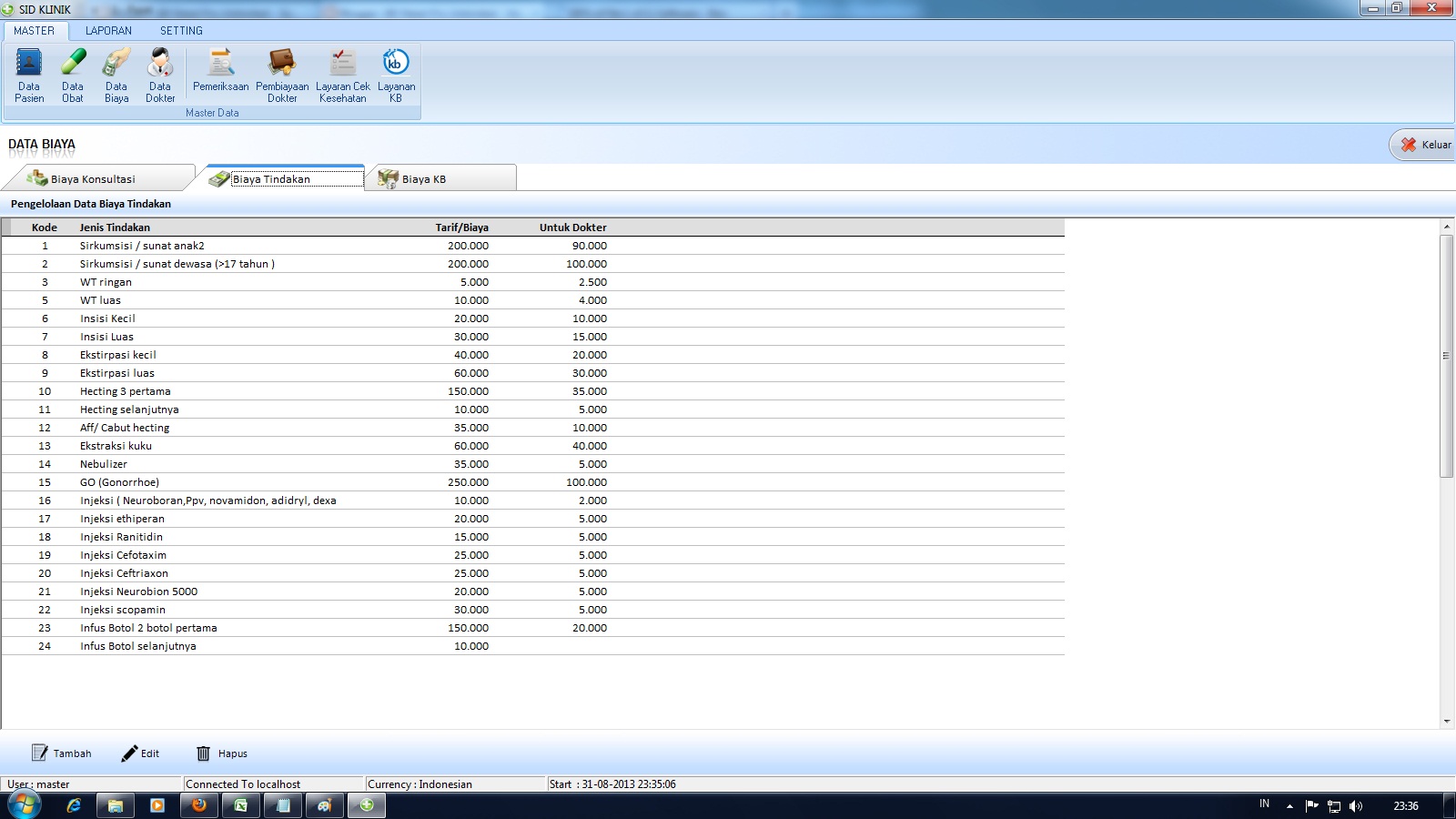This screenshot has height=819, width=1456.
Task: Click Hapus delete button
Action: pos(222,753)
